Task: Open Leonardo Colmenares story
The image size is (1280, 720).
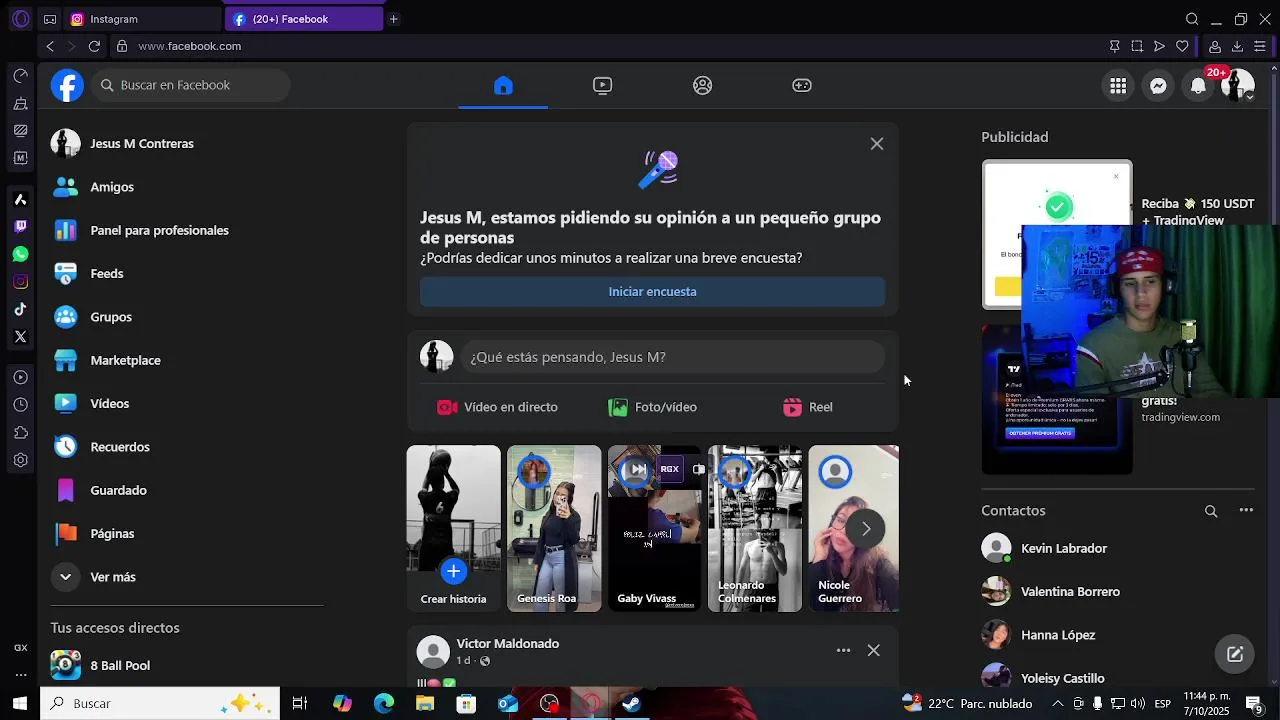Action: click(755, 528)
